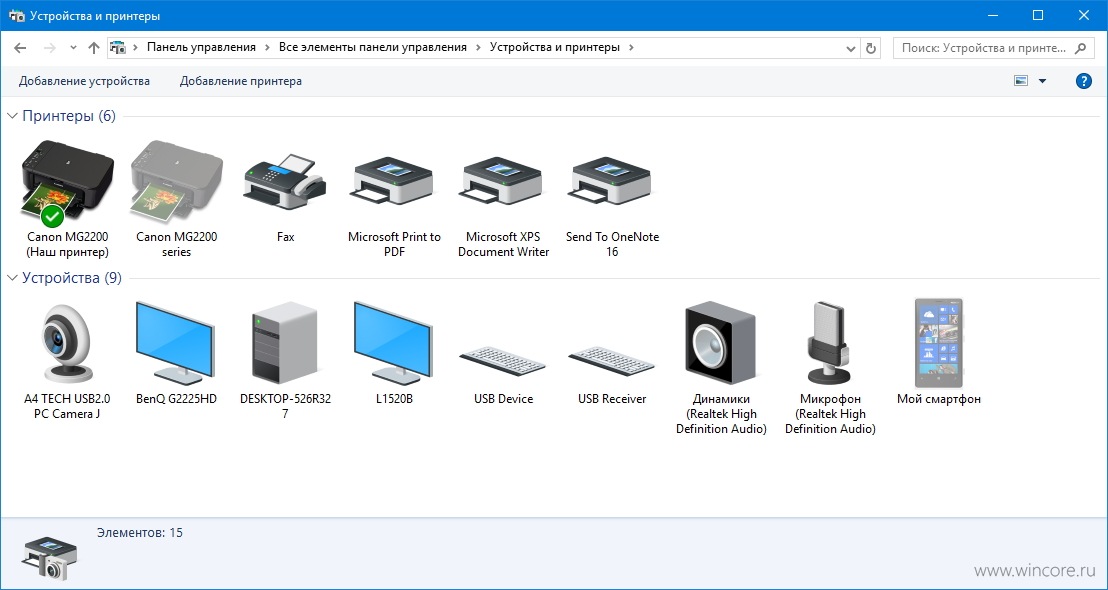This screenshot has width=1108, height=590.
Task: Select the Canon MG2200 (Наш принтер) default printer icon
Action: click(x=68, y=183)
